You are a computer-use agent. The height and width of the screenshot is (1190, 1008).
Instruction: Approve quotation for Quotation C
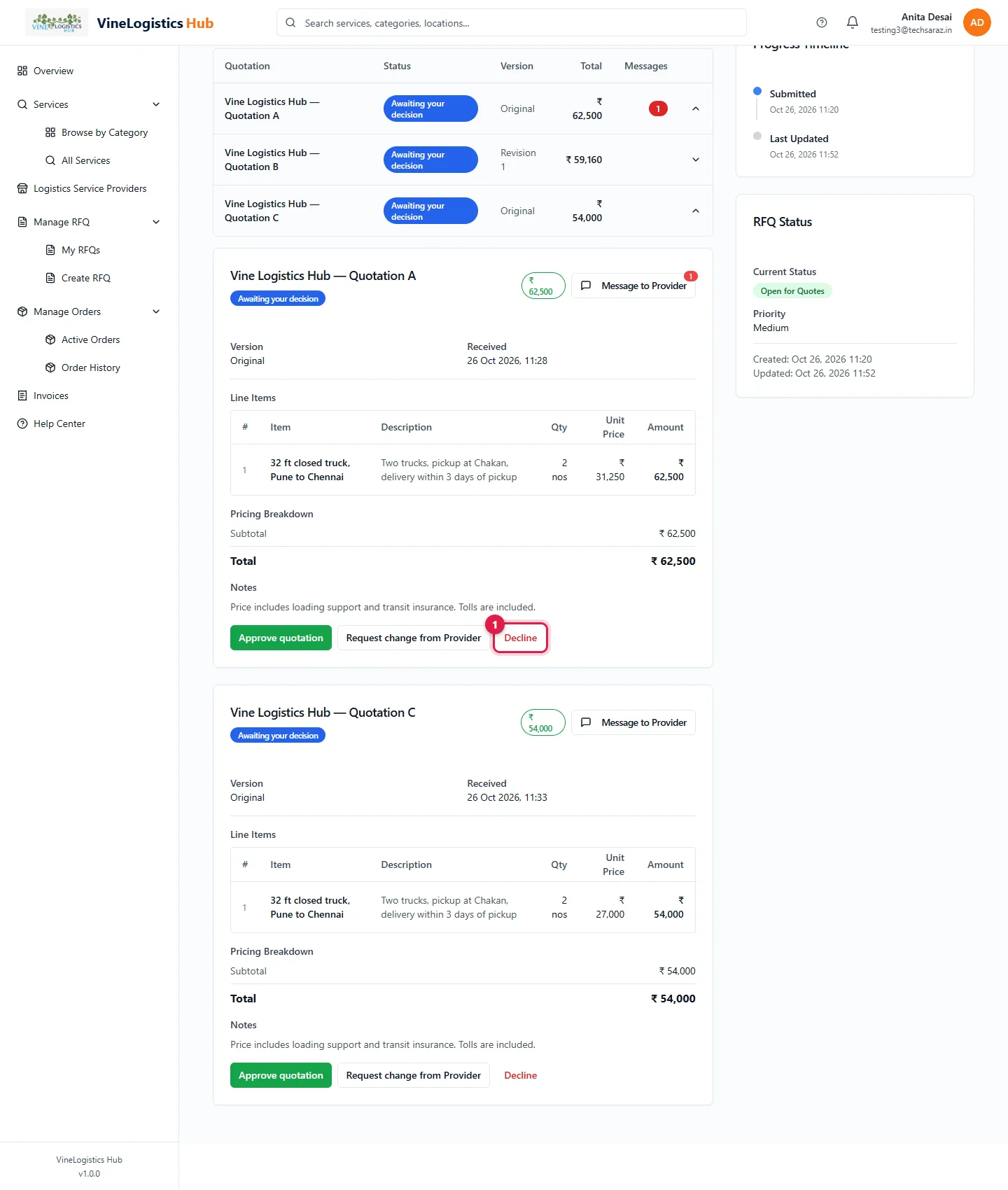281,1075
